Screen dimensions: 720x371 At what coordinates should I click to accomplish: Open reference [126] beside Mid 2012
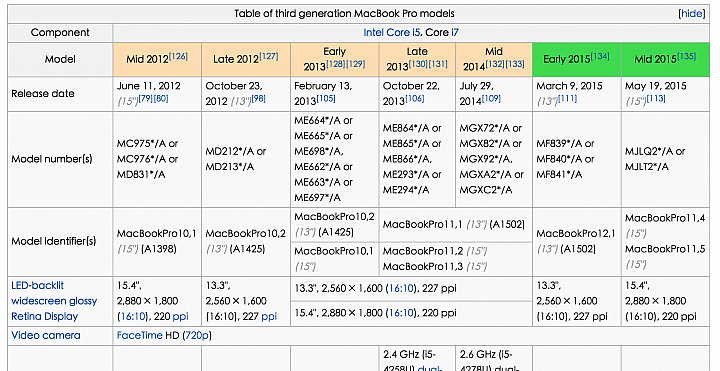point(178,56)
